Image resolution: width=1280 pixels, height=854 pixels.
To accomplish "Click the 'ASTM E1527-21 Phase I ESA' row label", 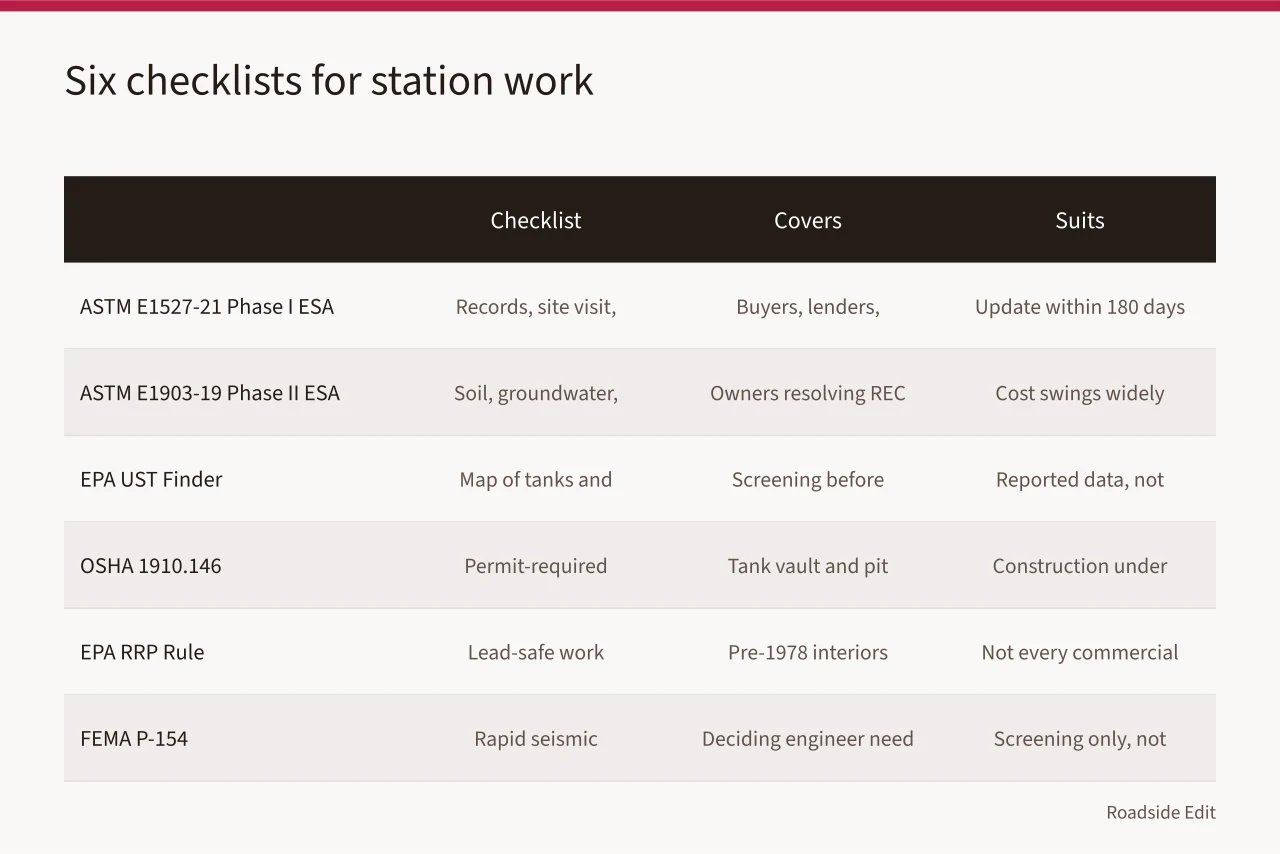I will (207, 307).
